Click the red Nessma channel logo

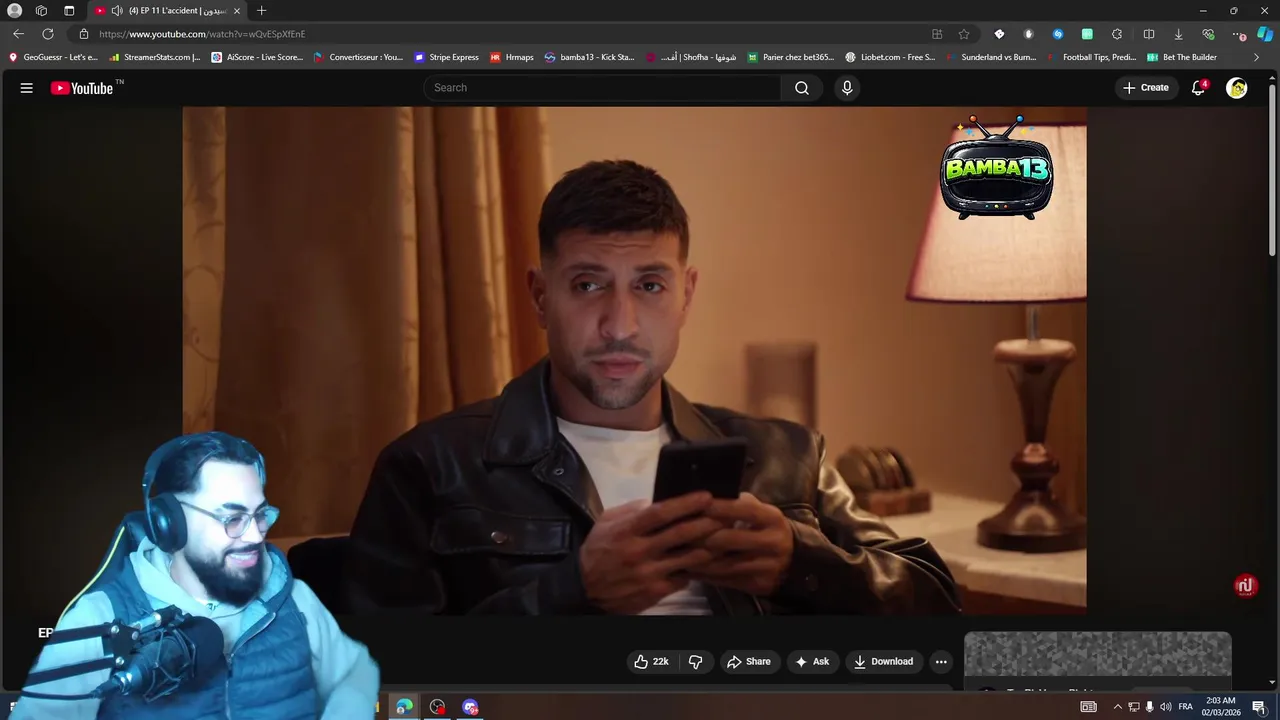pyautogui.click(x=1245, y=586)
